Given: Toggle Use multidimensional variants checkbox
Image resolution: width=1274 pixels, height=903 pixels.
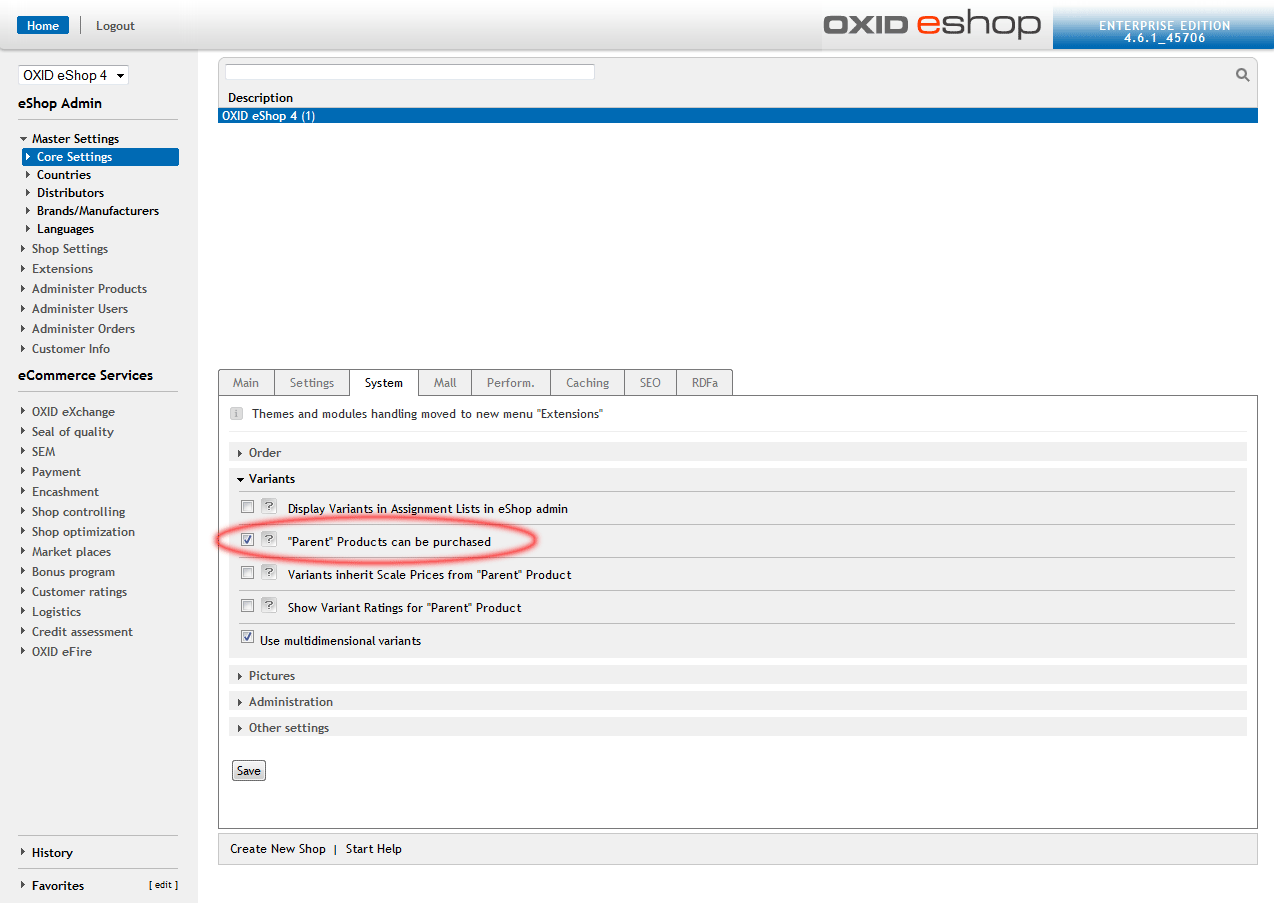Looking at the screenshot, I should coord(247,638).
